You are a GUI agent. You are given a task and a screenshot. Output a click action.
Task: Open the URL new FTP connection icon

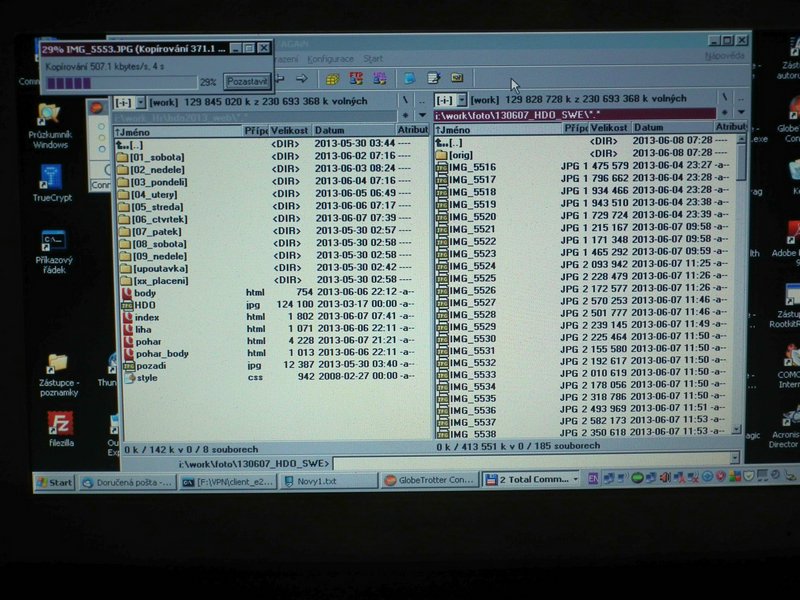(380, 78)
